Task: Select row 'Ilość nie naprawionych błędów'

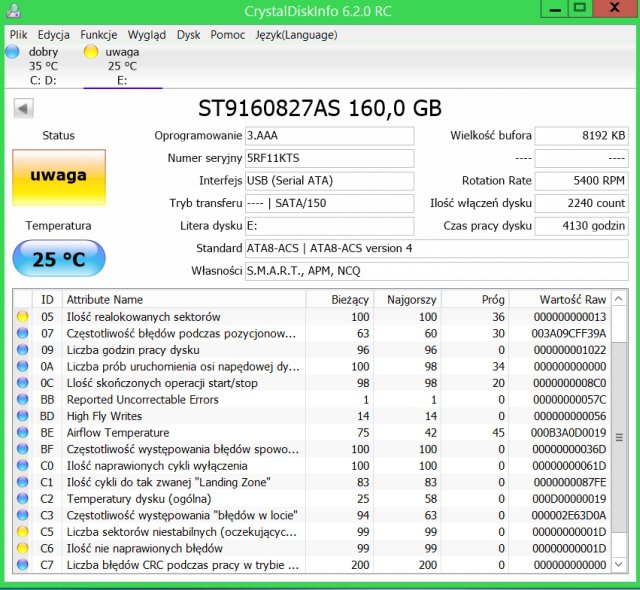Action: click(312, 548)
